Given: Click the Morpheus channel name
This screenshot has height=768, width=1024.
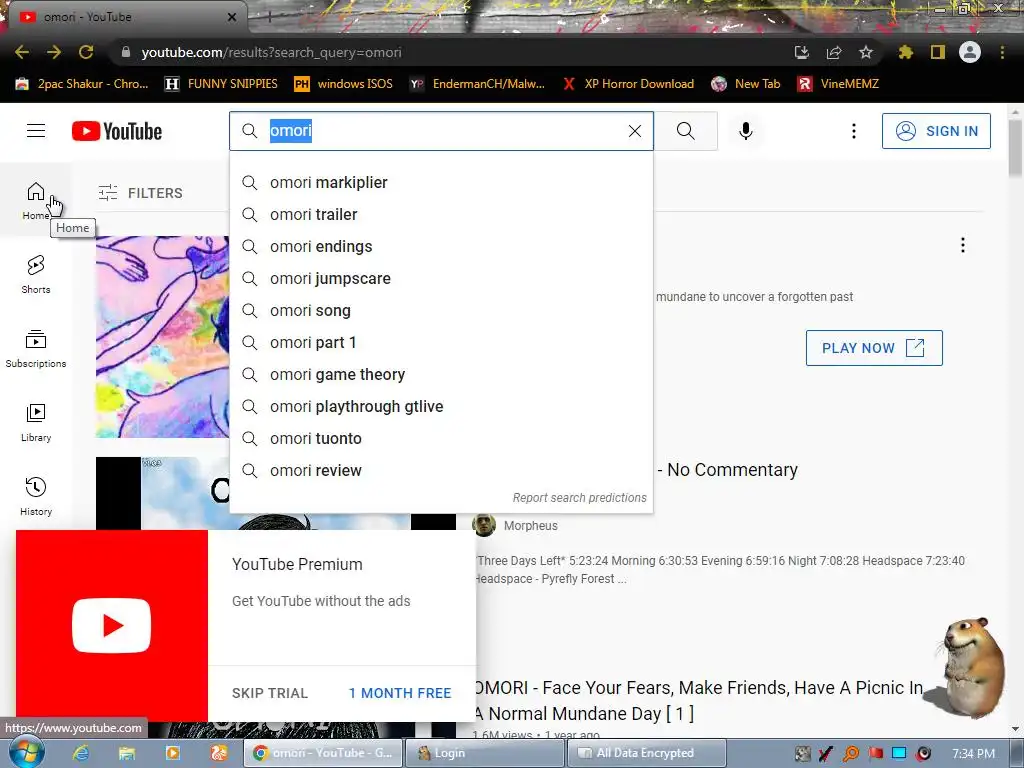Looking at the screenshot, I should [x=530, y=526].
